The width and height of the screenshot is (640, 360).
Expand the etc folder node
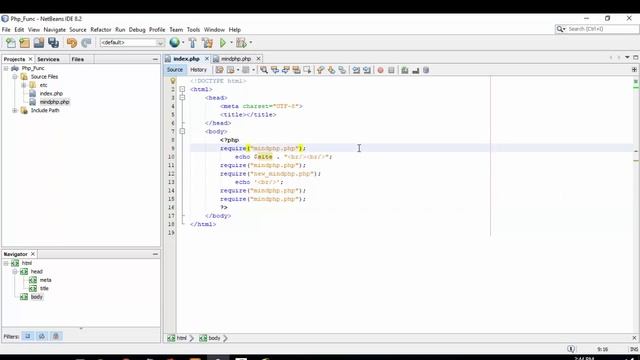tap(24, 85)
